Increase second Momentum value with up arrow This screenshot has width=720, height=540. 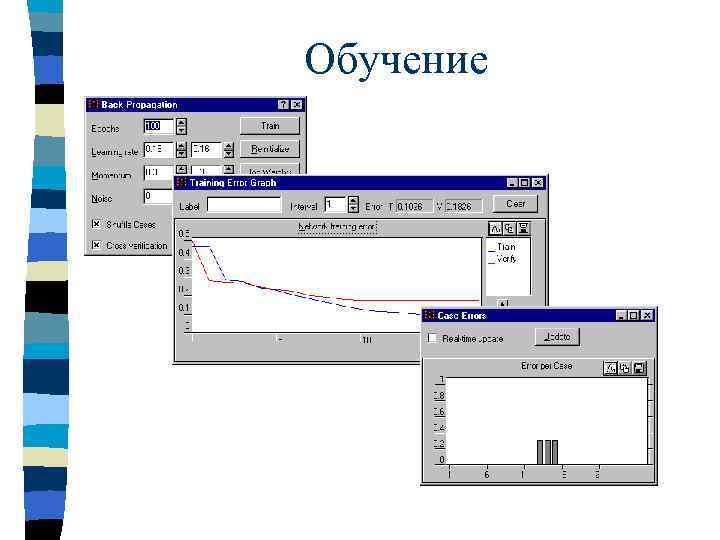(x=229, y=169)
